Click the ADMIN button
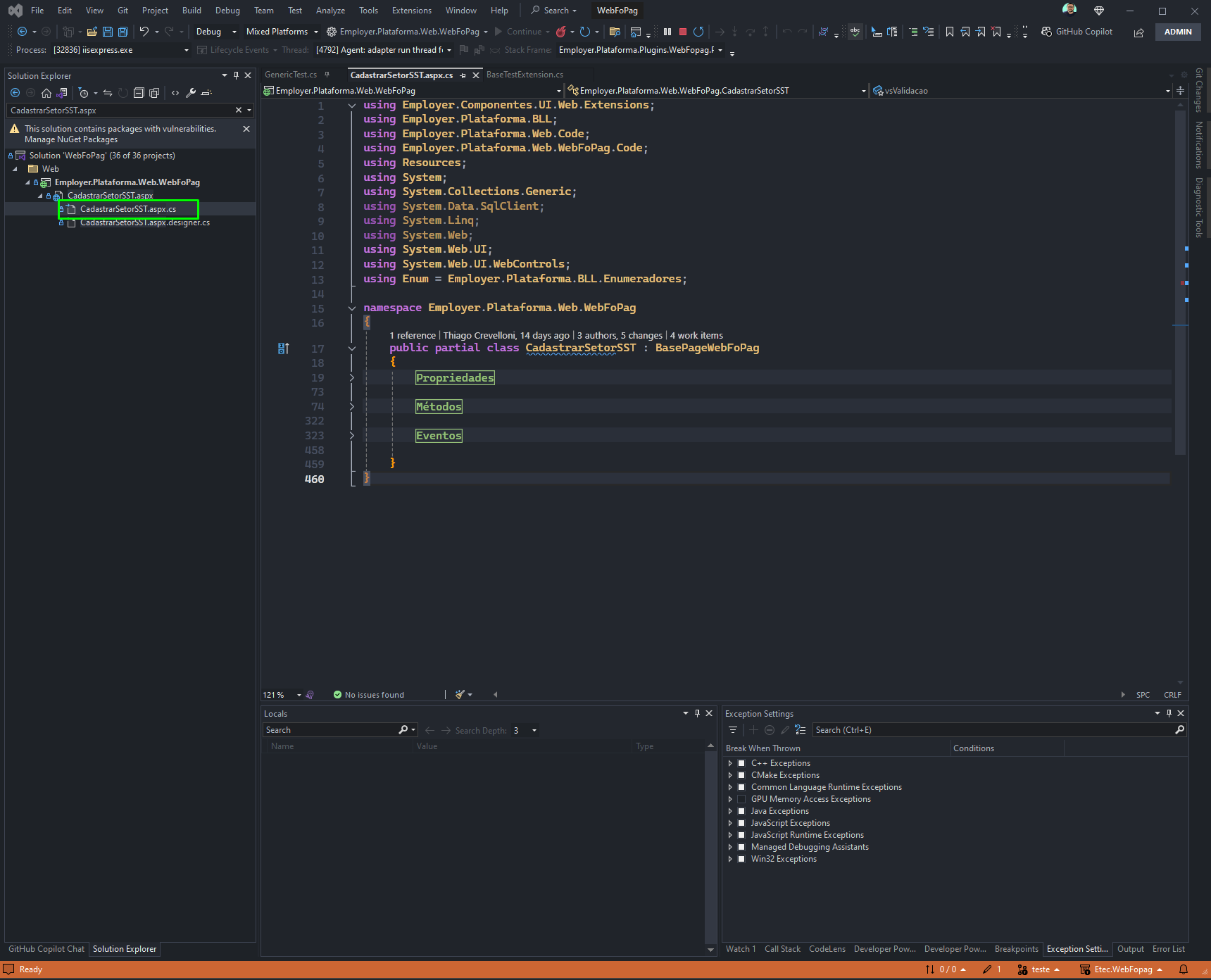Viewport: 1211px width, 980px height. [x=1178, y=32]
